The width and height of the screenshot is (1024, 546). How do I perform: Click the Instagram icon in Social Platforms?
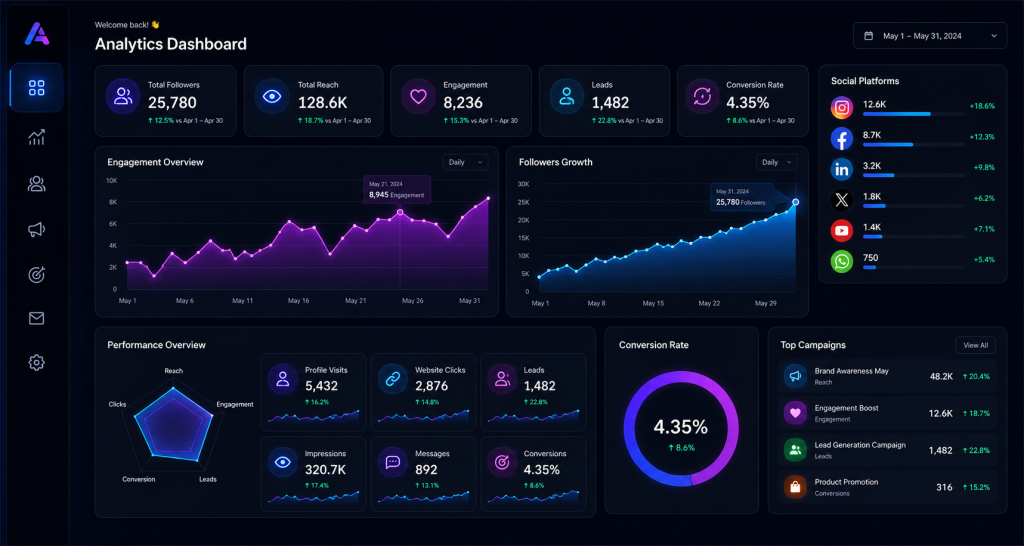point(842,108)
